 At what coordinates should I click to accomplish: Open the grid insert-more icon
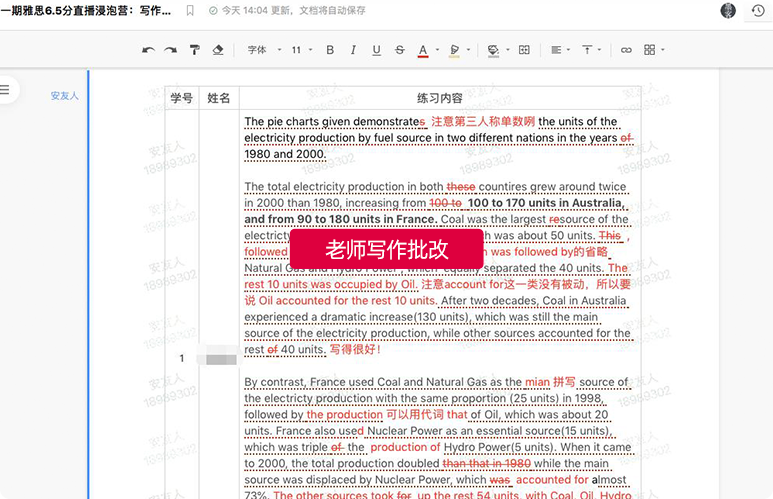[650, 50]
